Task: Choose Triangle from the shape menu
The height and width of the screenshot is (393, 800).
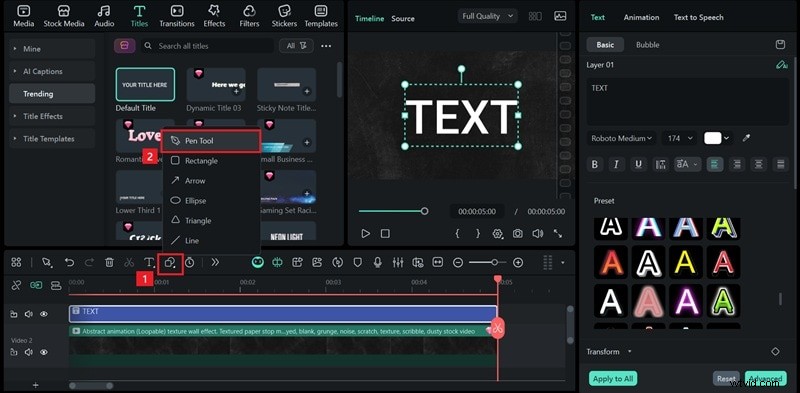Action: (211, 220)
